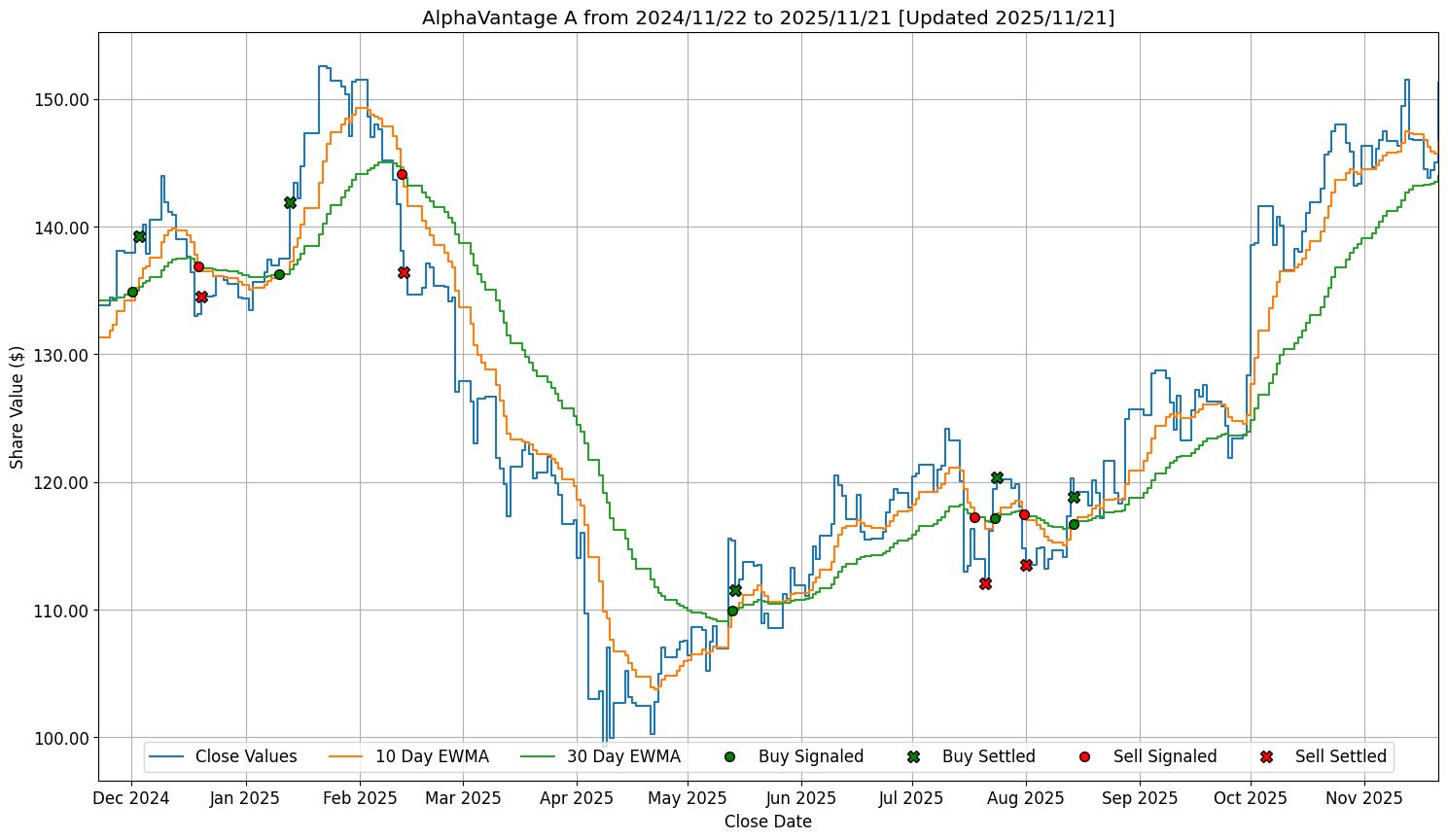
Task: Click the Nov 2025 x-axis tick label
Action: pos(1364,798)
